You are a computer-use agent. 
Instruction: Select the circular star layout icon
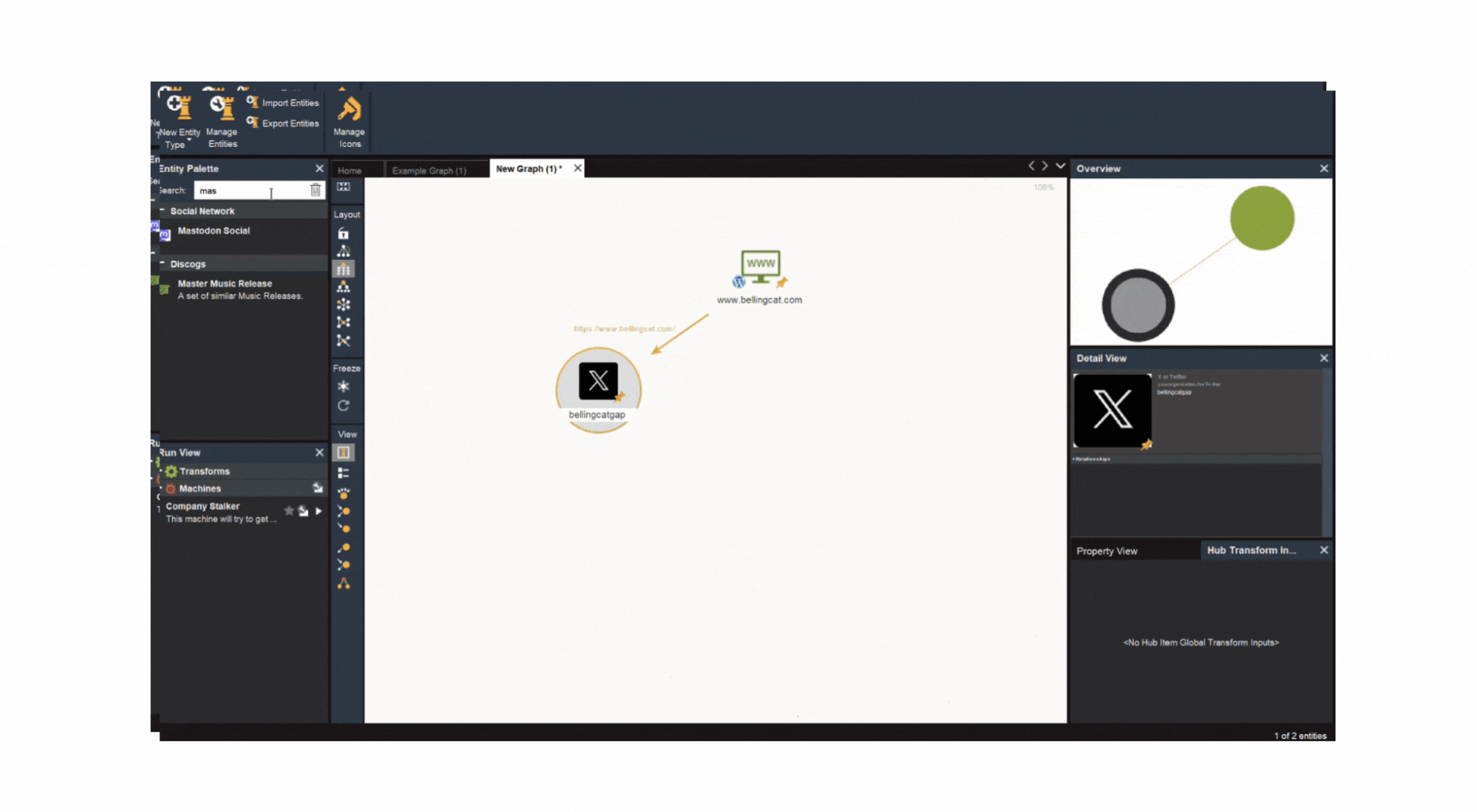pos(343,305)
